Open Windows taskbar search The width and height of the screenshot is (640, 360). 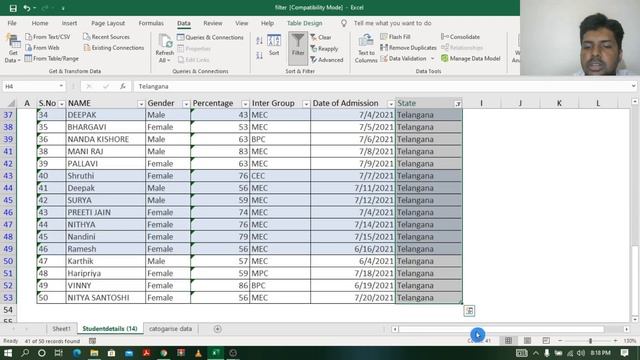[x=25, y=353]
